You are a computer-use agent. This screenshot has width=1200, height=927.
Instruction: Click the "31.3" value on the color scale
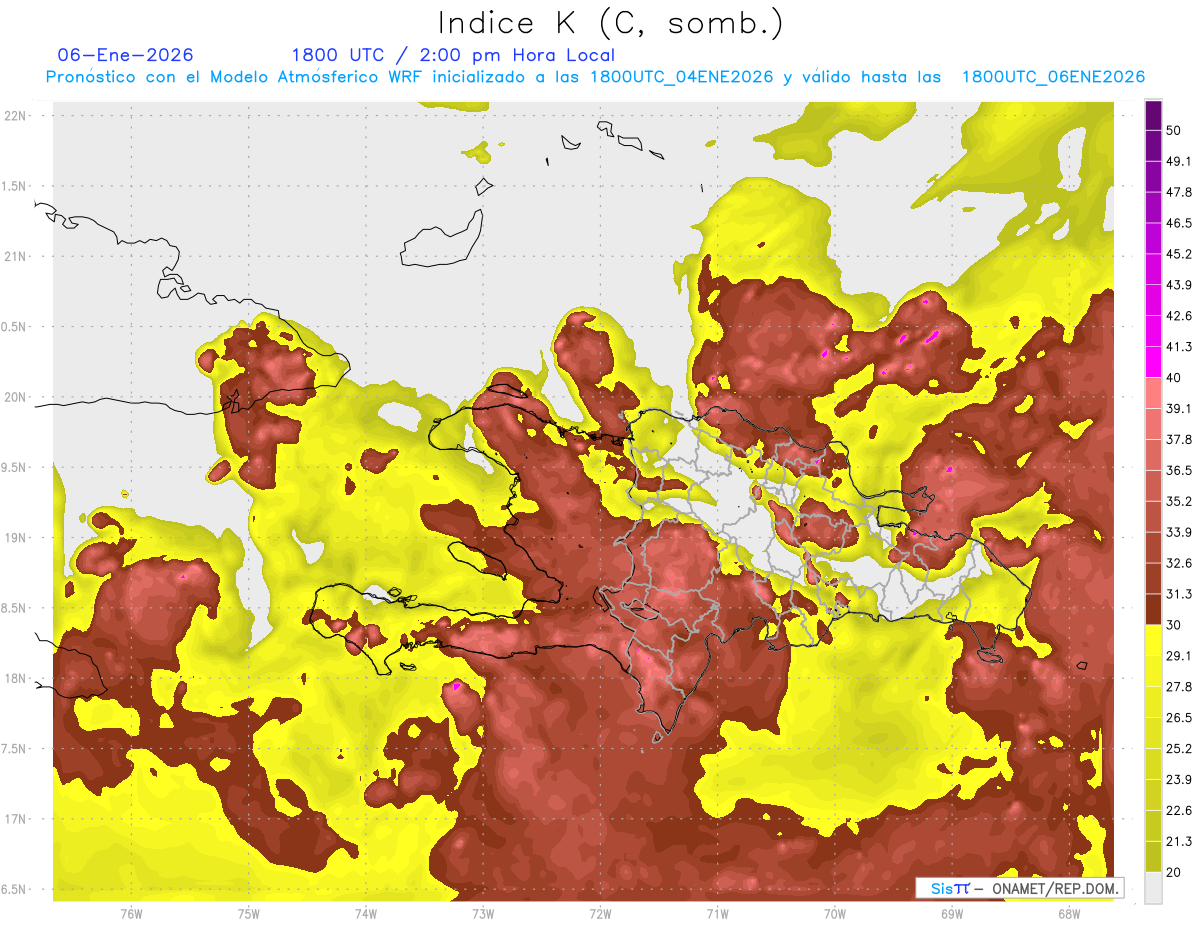click(x=1179, y=594)
